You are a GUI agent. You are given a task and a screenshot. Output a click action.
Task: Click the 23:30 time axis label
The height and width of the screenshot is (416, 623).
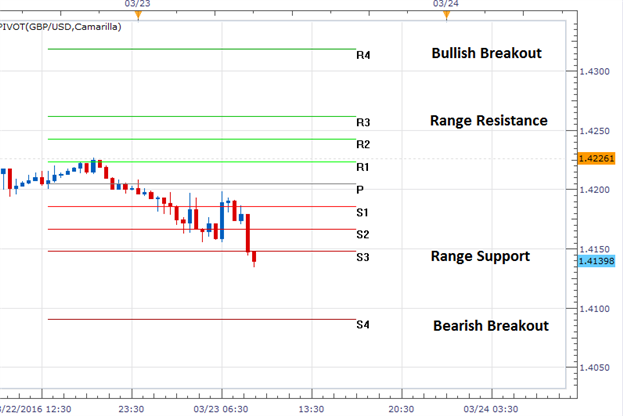132,409
